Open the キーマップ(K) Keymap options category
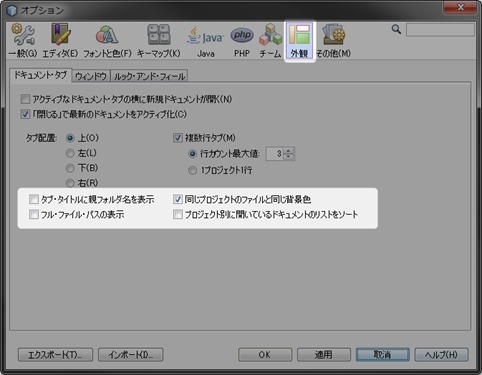The height and width of the screenshot is (375, 482). tap(159, 41)
